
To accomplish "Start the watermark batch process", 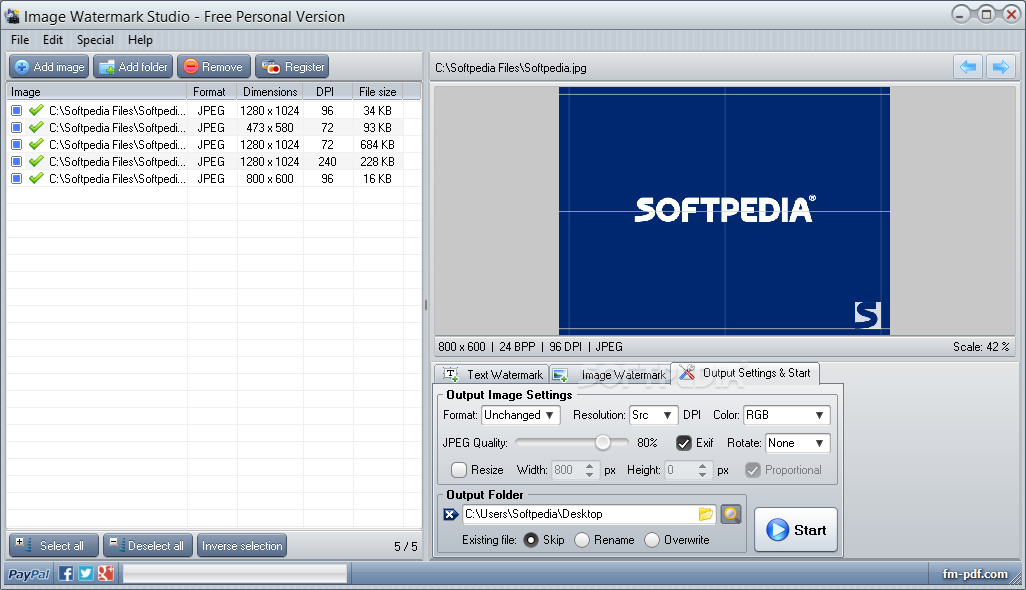I will tap(796, 530).
